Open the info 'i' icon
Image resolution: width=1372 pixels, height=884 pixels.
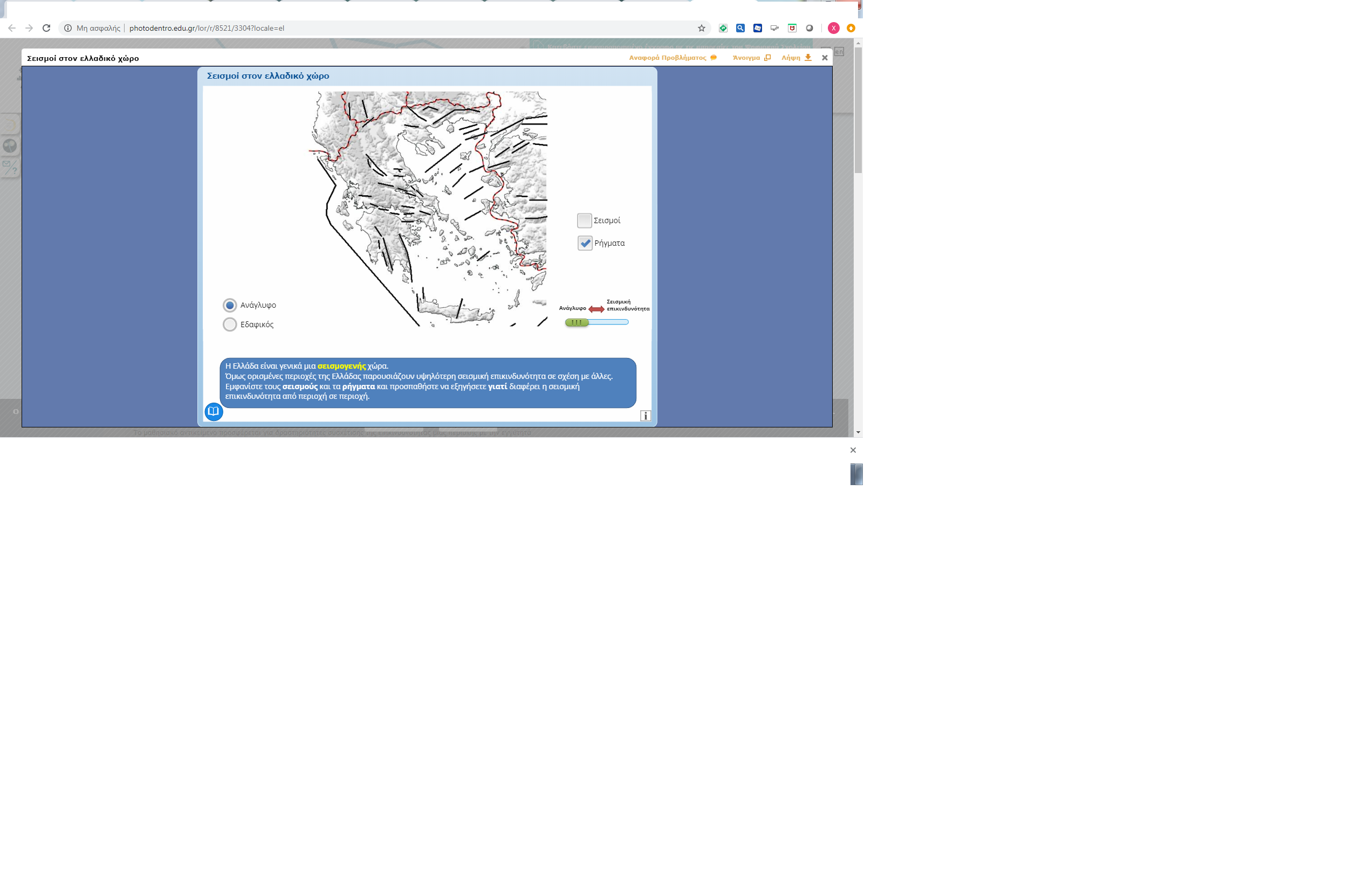(646, 416)
